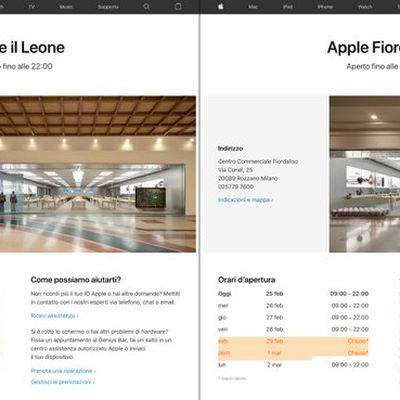Click today's 25 feb opening hours row
400x400 pixels.
coord(293,294)
